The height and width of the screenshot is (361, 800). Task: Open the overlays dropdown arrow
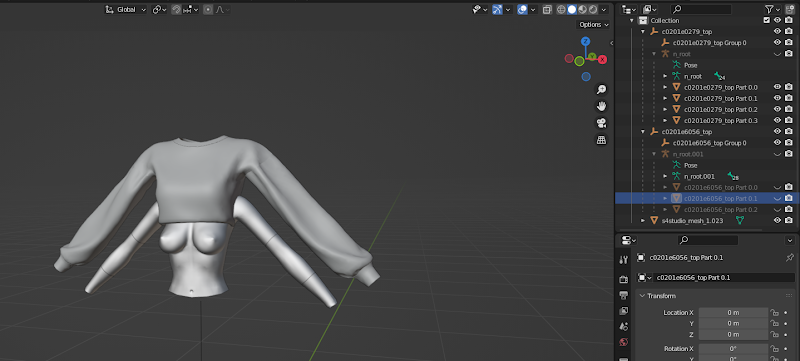(533, 9)
